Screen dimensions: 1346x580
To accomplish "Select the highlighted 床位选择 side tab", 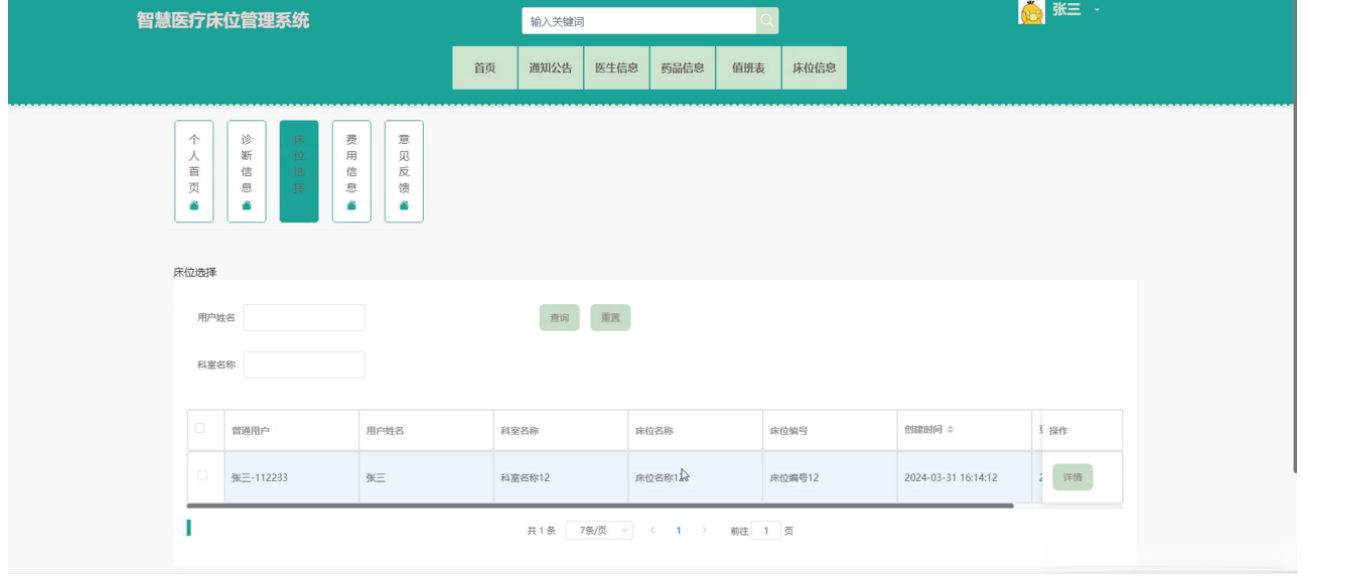I will 299,171.
